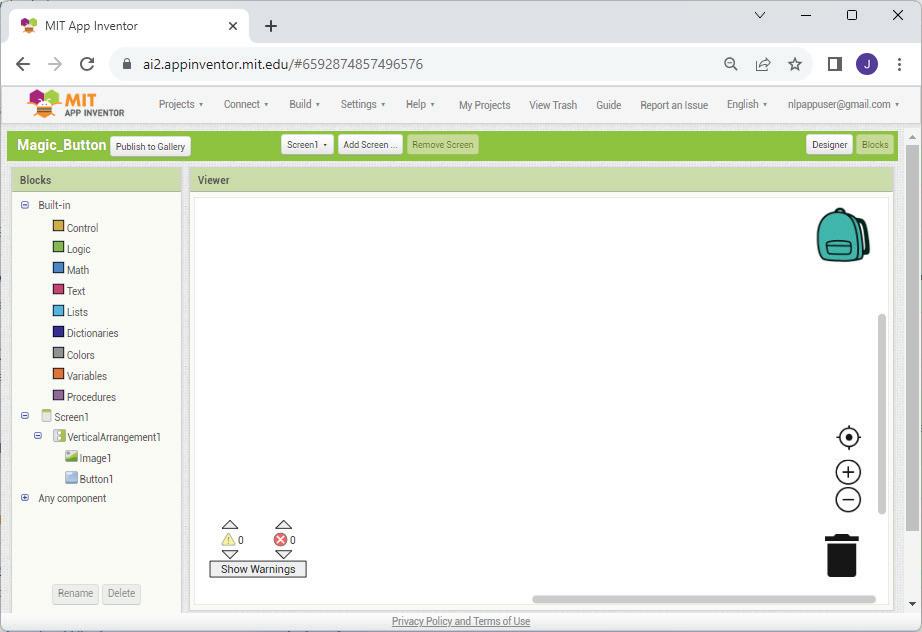Image resolution: width=922 pixels, height=632 pixels.
Task: Click the red error circle icon
Action: coord(280,540)
